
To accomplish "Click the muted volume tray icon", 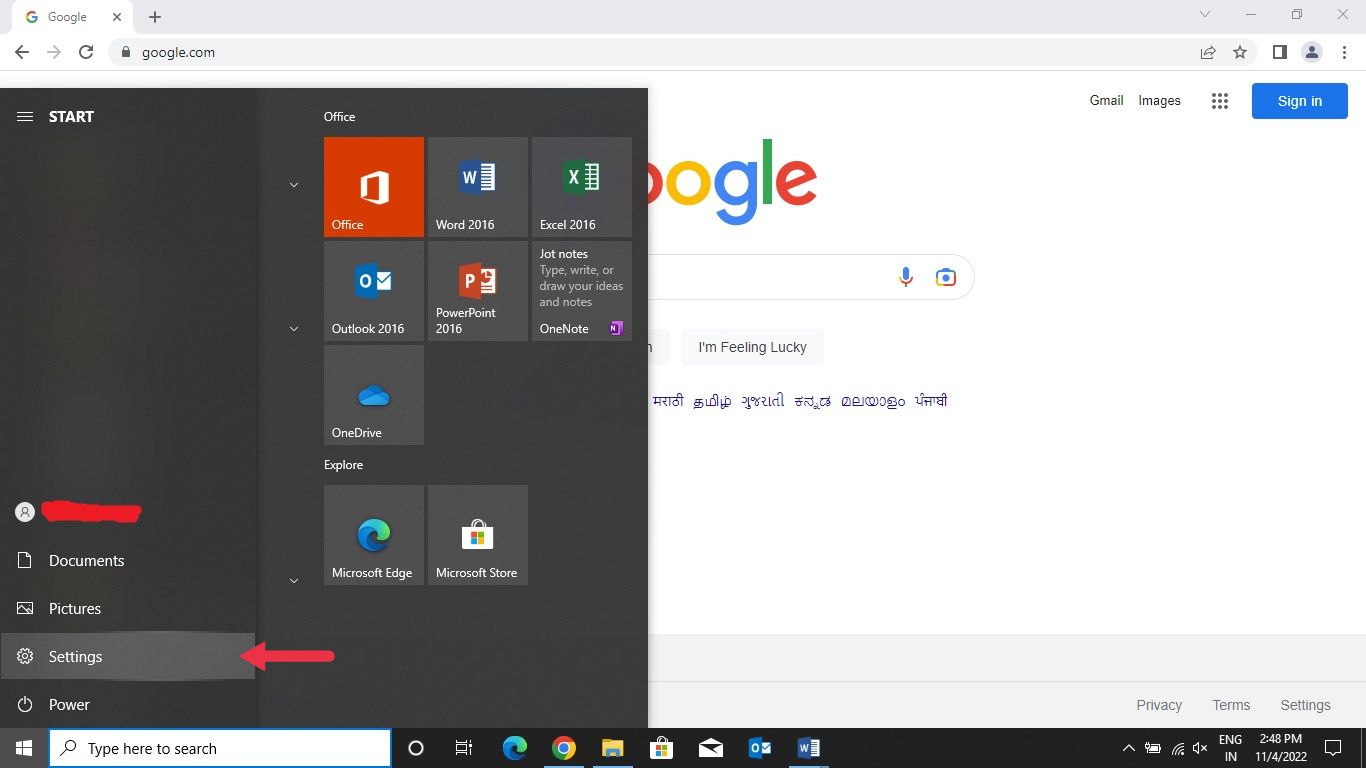I will click(x=1201, y=748).
